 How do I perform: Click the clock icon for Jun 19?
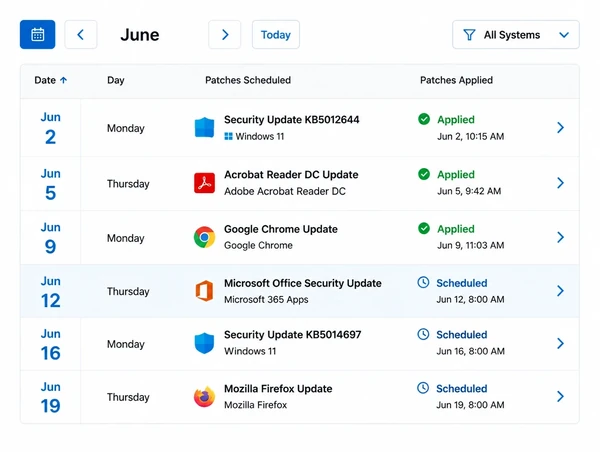point(423,388)
